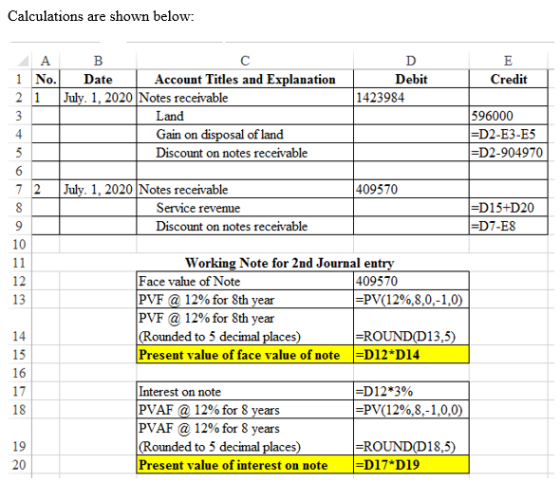560x482 pixels.
Task: Select formula =PV(12%,8,-1,0,0)
Action: 411,410
